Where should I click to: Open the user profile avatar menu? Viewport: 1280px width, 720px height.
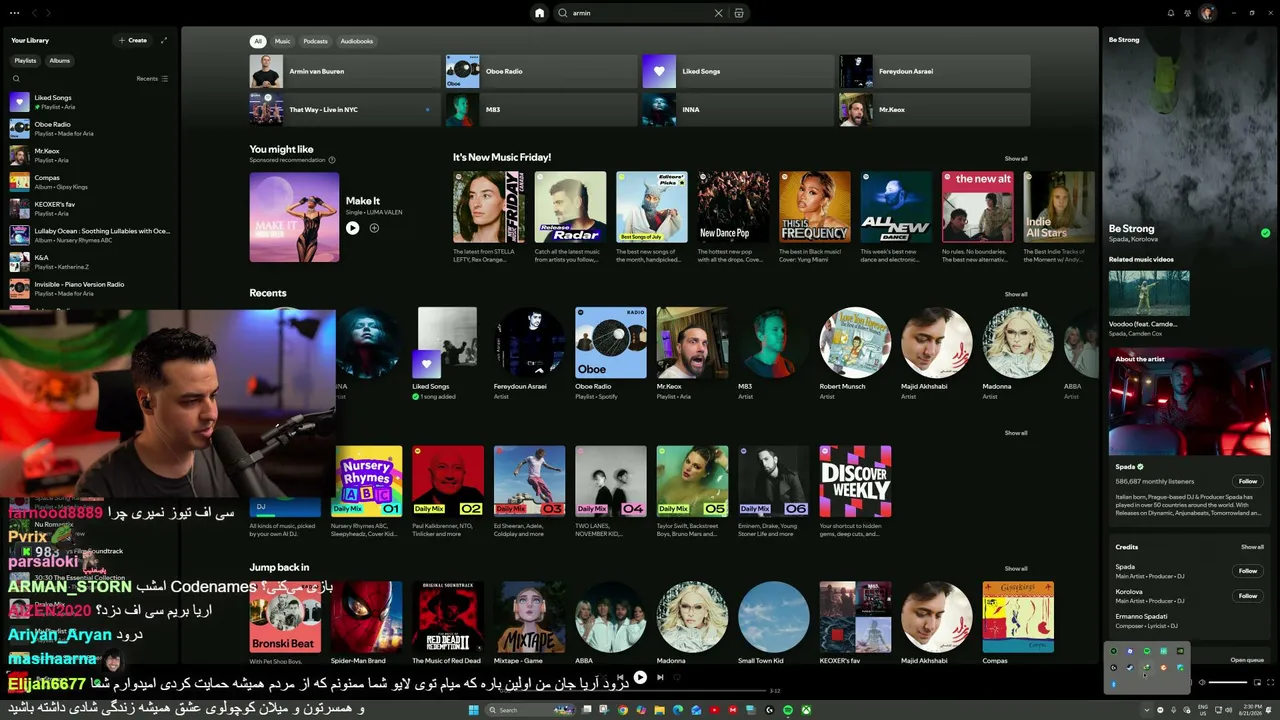(1207, 13)
